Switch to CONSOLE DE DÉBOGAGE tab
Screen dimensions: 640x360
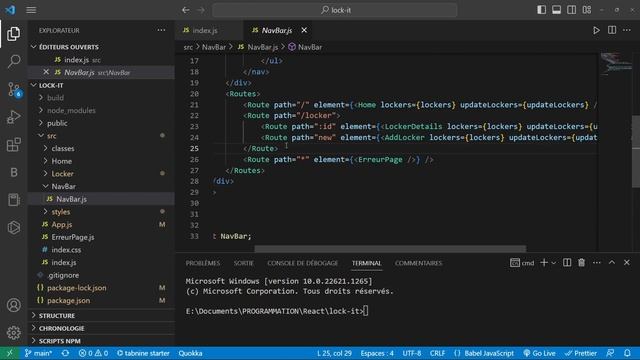click(302, 263)
